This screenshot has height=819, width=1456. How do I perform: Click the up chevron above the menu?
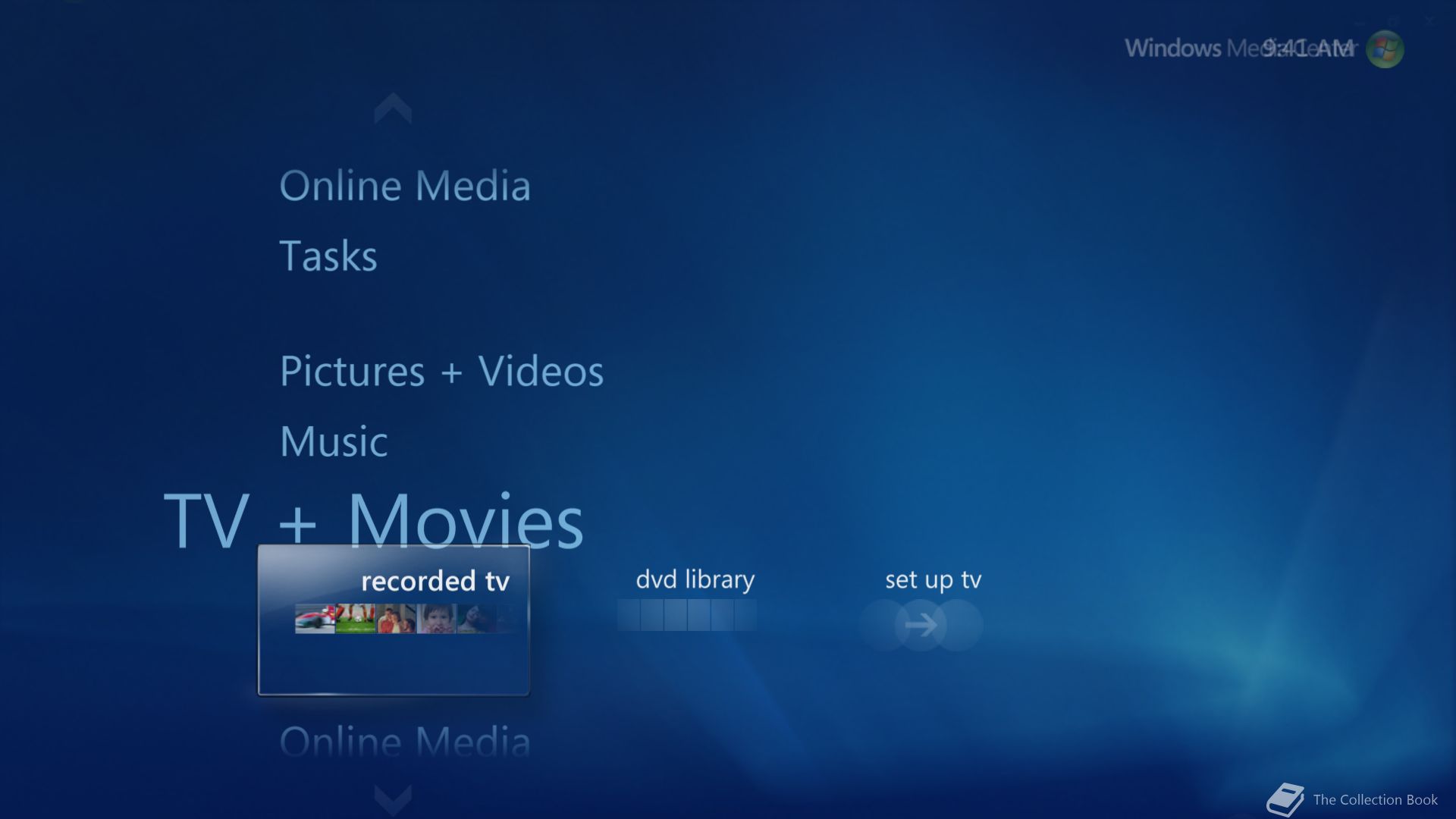pyautogui.click(x=393, y=108)
